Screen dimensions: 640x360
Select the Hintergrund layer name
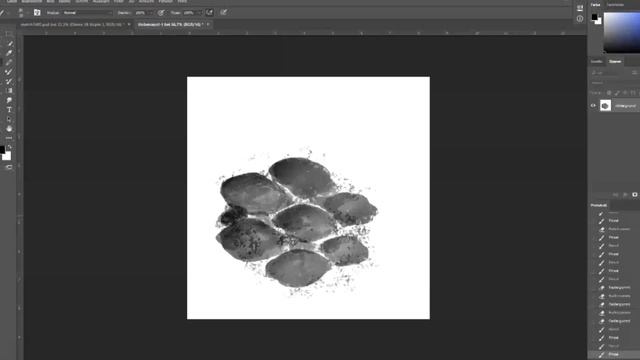625,106
